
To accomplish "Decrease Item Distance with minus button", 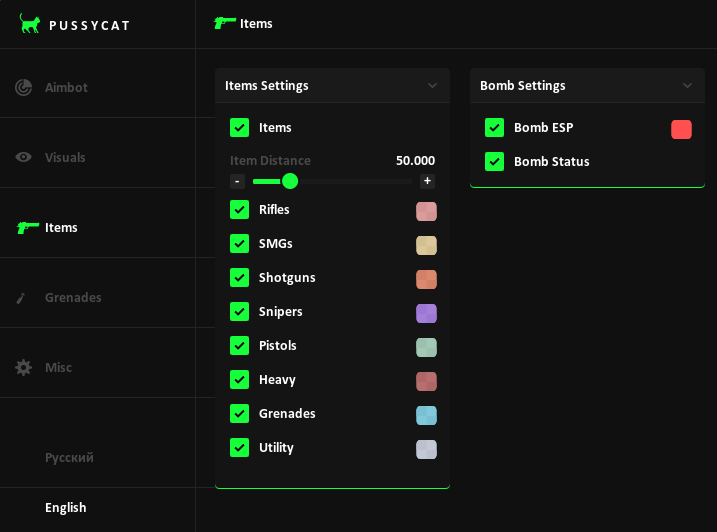I will click(237, 182).
